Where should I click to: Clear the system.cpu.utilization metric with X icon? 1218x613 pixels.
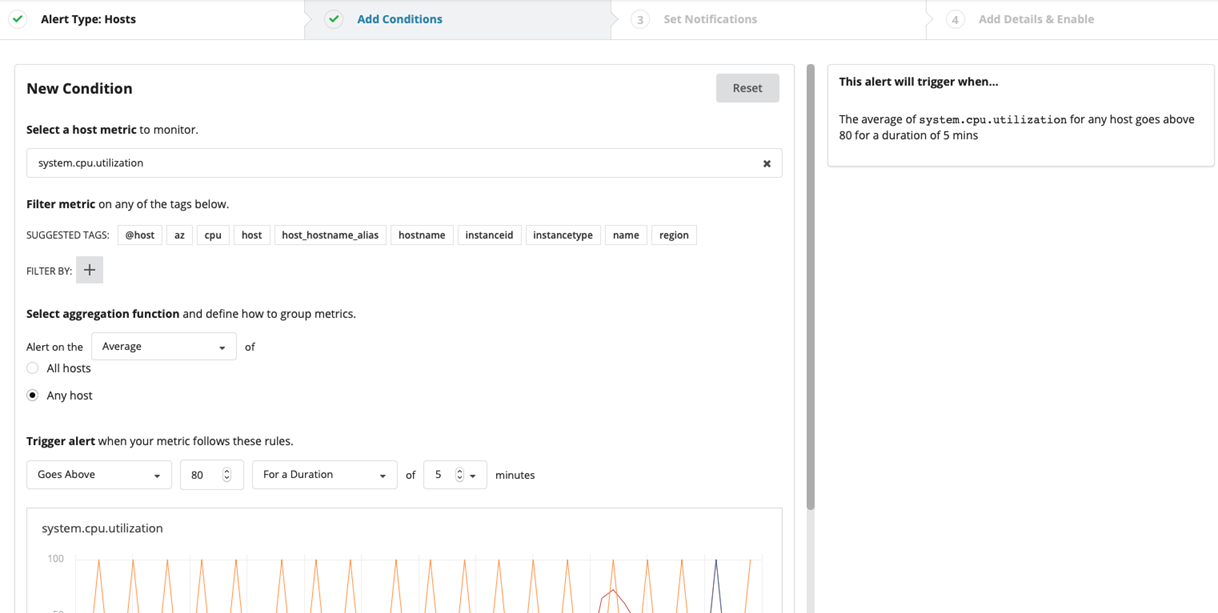(767, 164)
